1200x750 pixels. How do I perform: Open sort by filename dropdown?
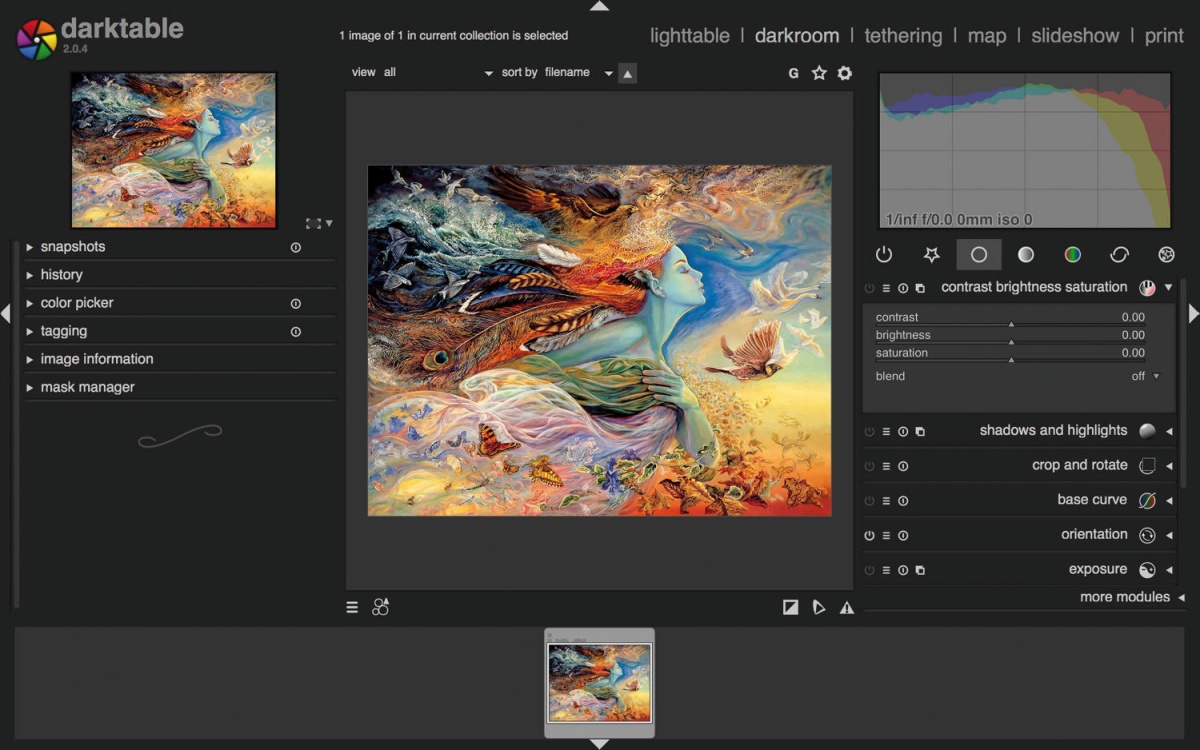[x=578, y=73]
